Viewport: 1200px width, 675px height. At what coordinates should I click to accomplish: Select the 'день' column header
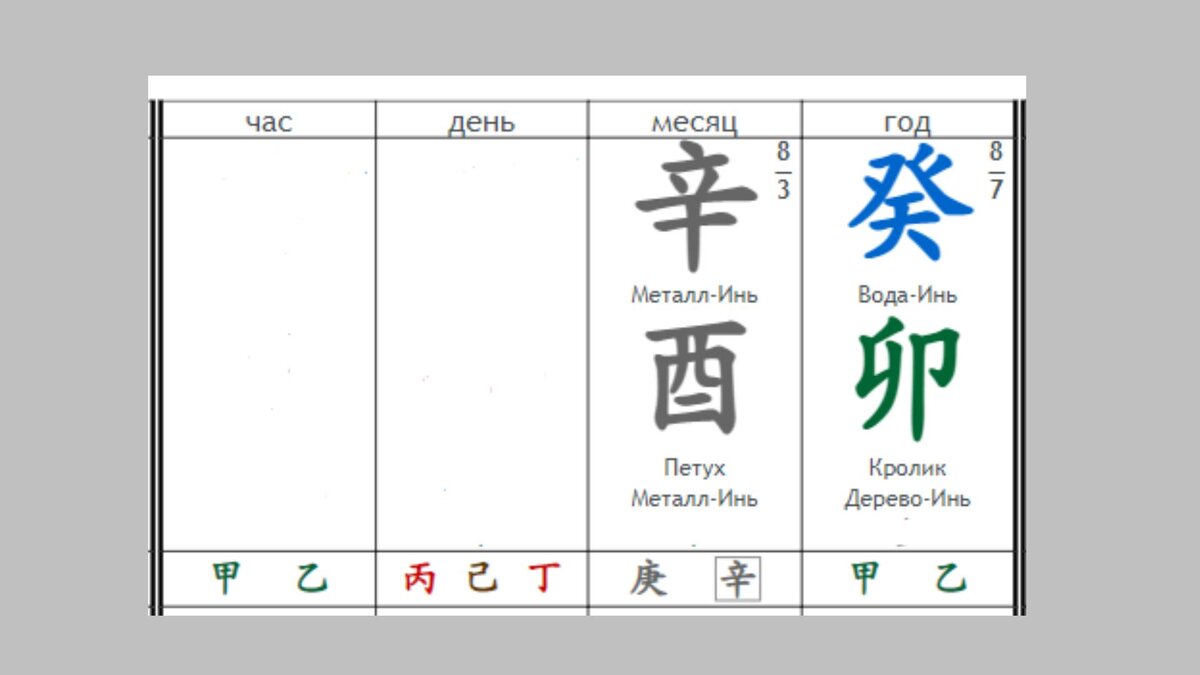481,122
